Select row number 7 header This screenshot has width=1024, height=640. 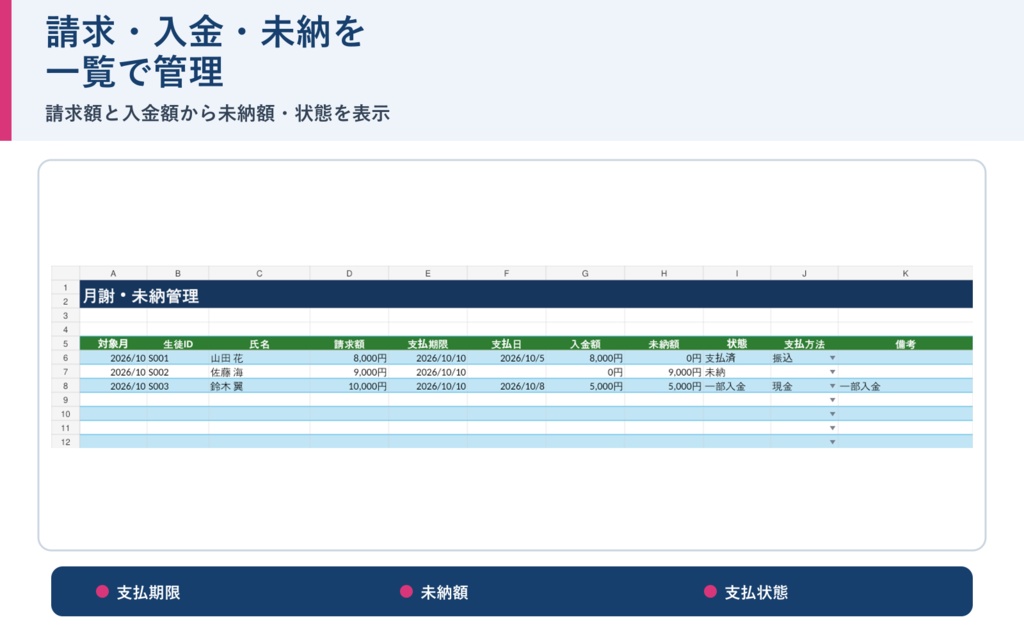[65, 372]
